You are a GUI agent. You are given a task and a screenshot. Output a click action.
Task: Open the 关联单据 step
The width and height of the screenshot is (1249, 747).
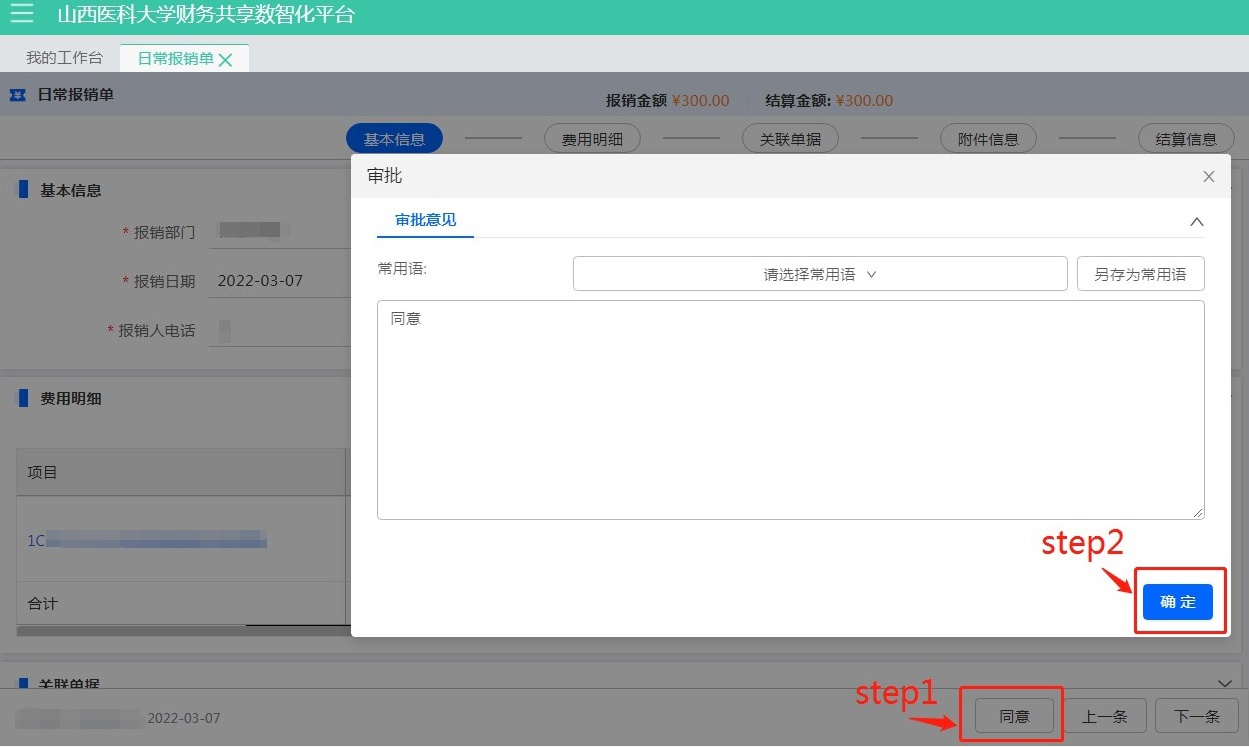pyautogui.click(x=790, y=139)
